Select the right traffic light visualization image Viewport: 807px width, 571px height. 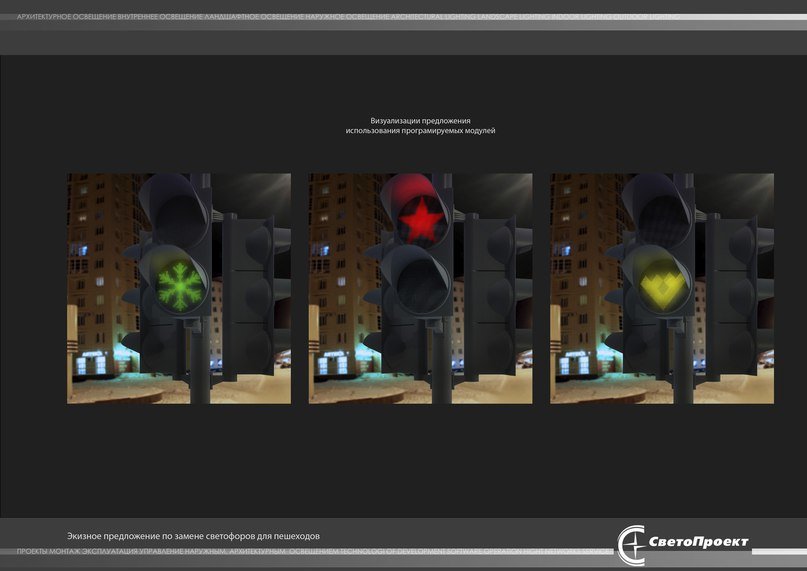[661, 288]
